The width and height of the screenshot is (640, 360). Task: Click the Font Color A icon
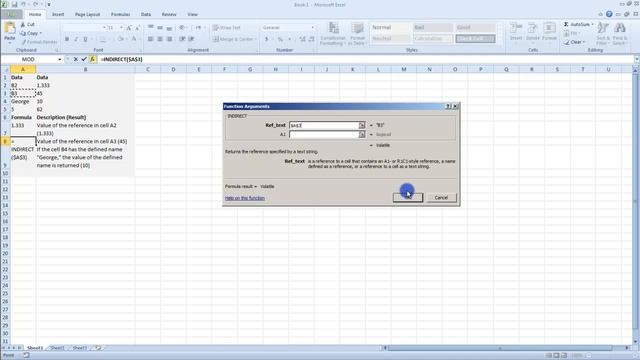[133, 39]
